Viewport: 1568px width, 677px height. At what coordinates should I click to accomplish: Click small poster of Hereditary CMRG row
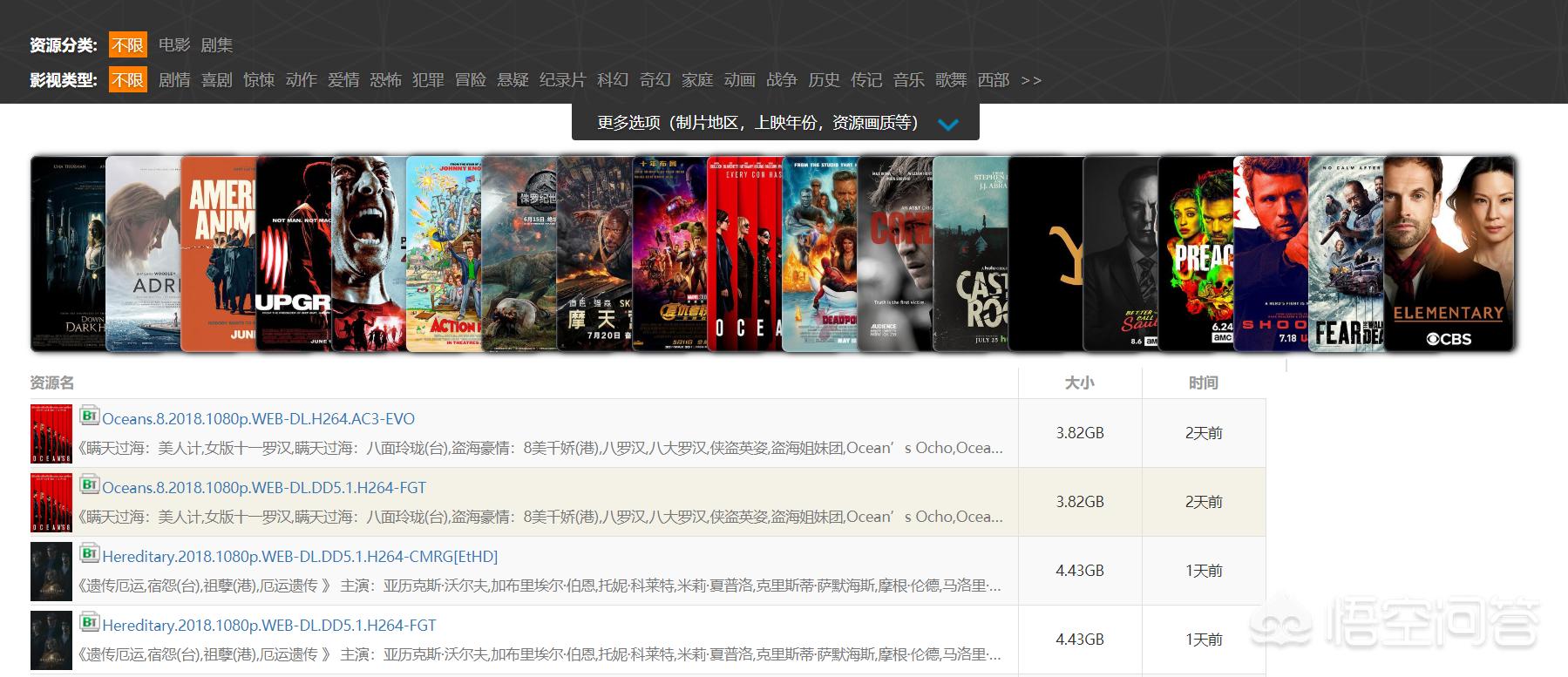[51, 571]
